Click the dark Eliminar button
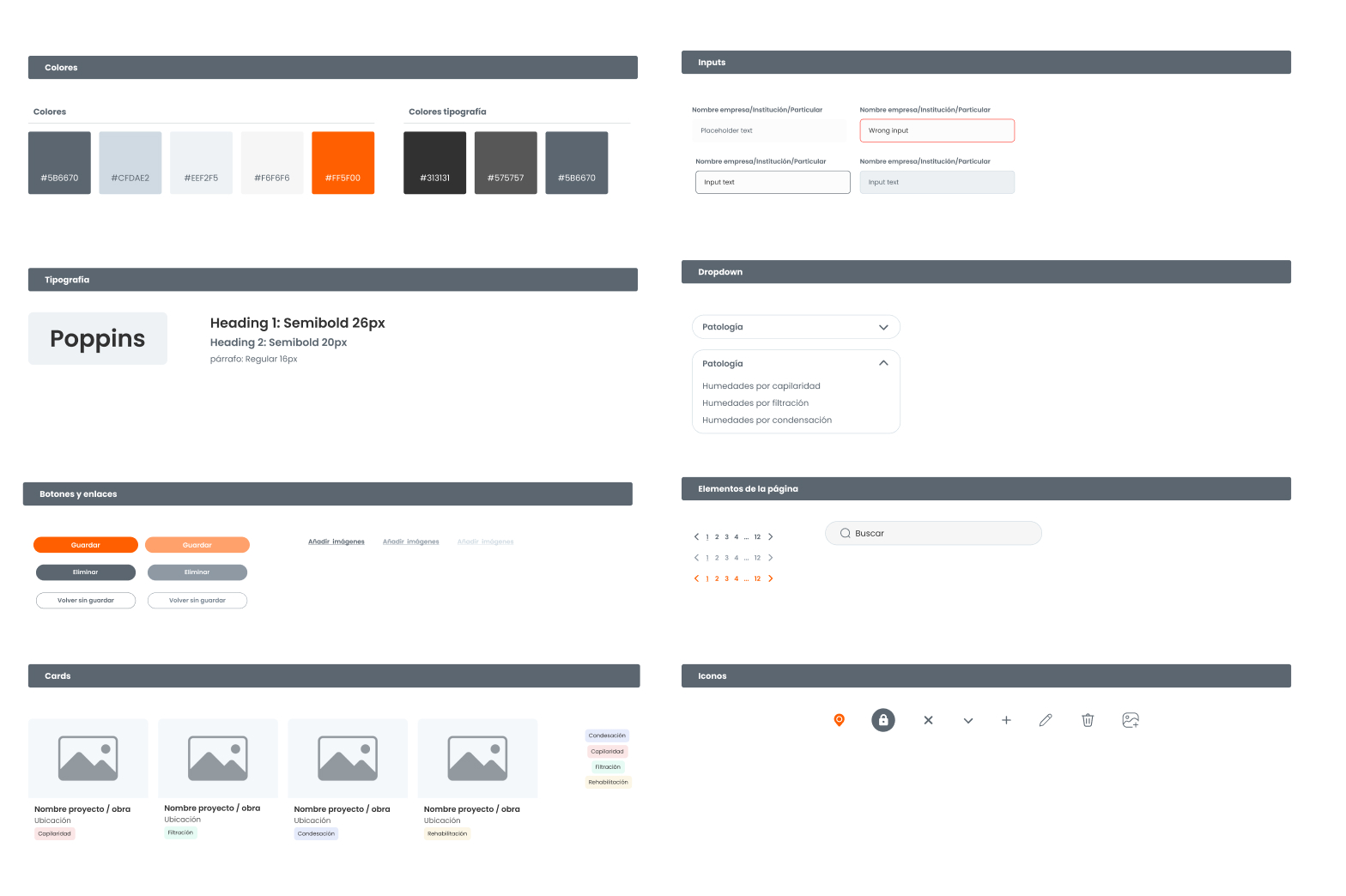 point(86,572)
